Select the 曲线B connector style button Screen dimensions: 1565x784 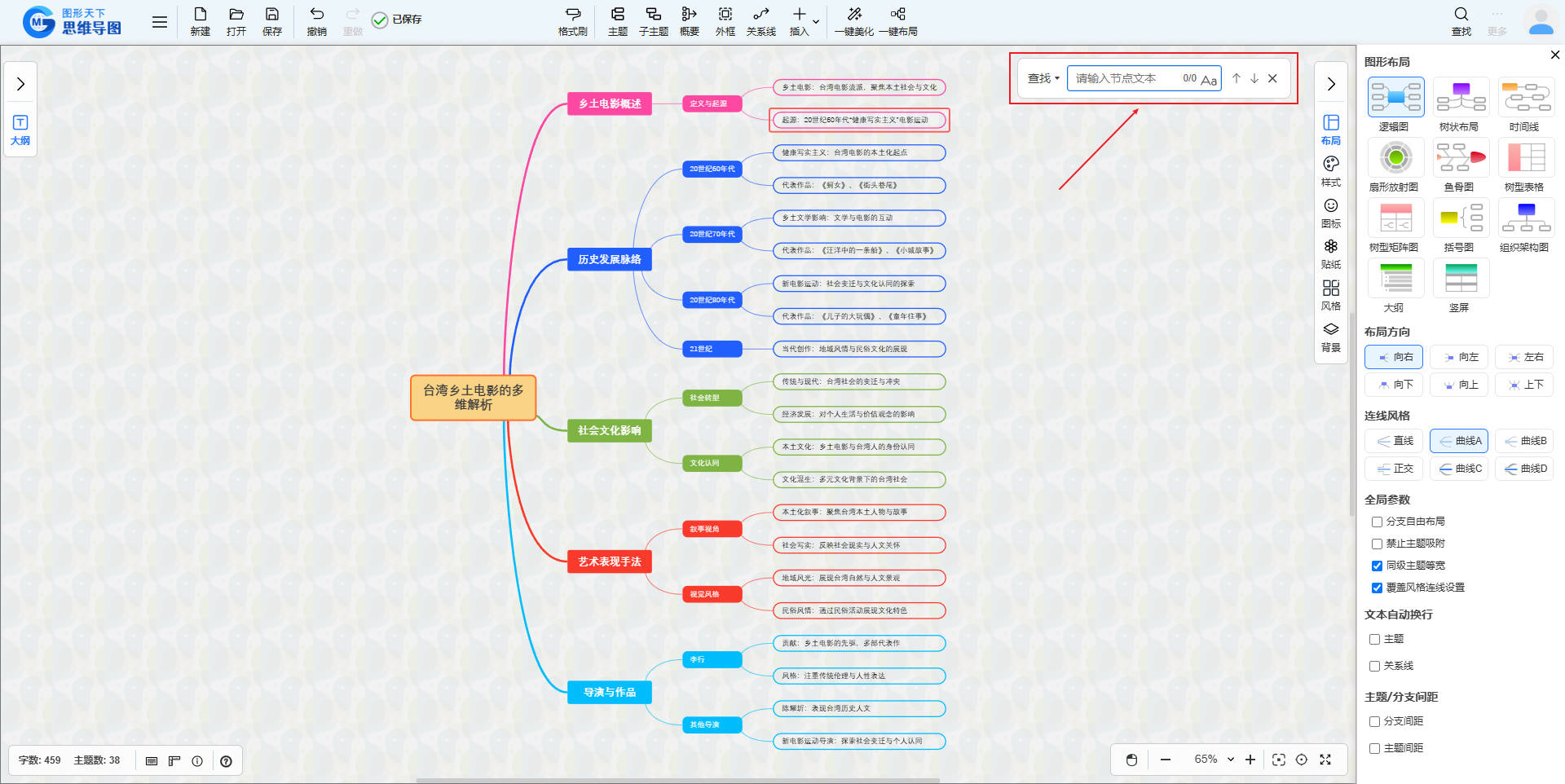pyautogui.click(x=1524, y=441)
